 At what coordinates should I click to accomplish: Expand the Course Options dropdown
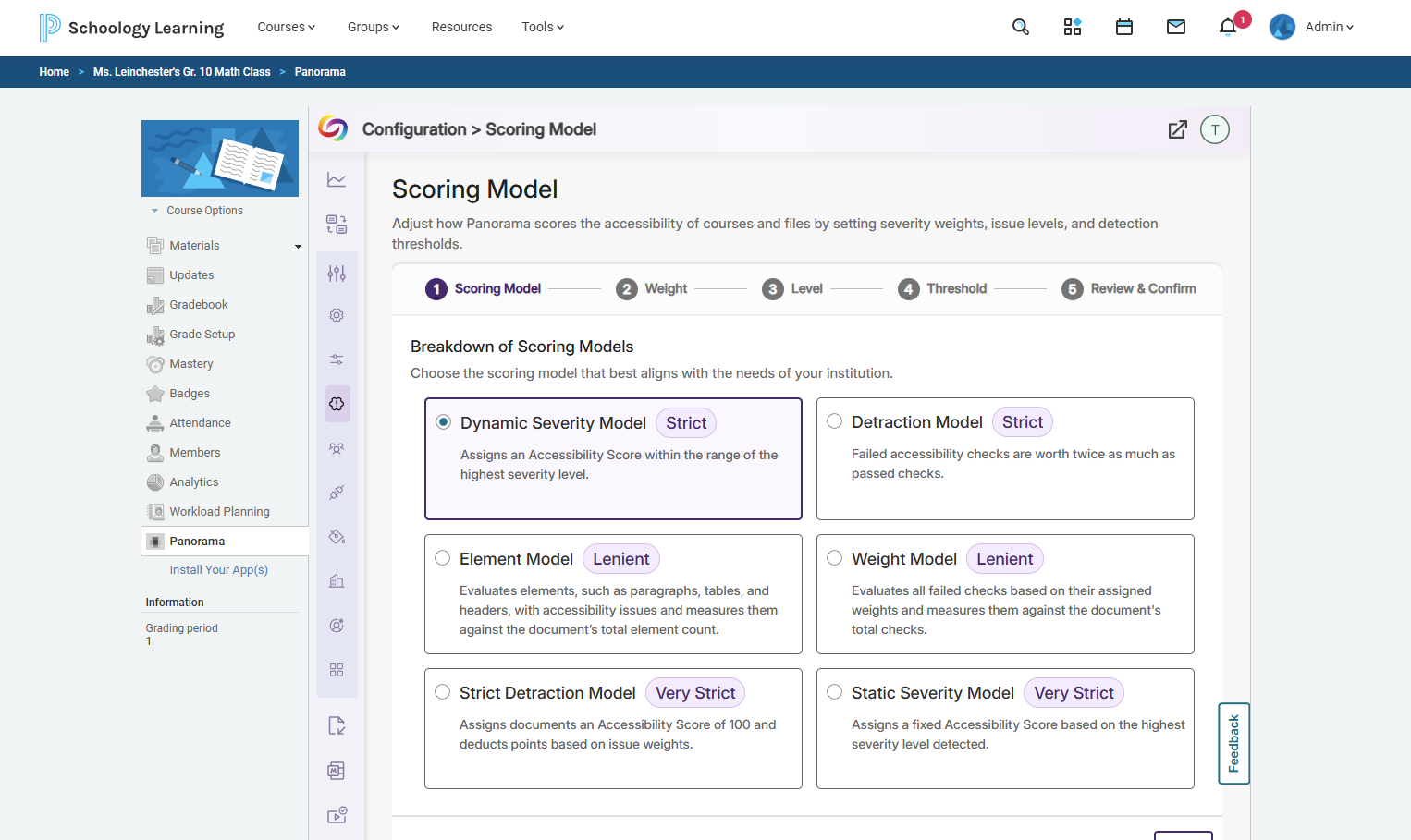pyautogui.click(x=197, y=211)
